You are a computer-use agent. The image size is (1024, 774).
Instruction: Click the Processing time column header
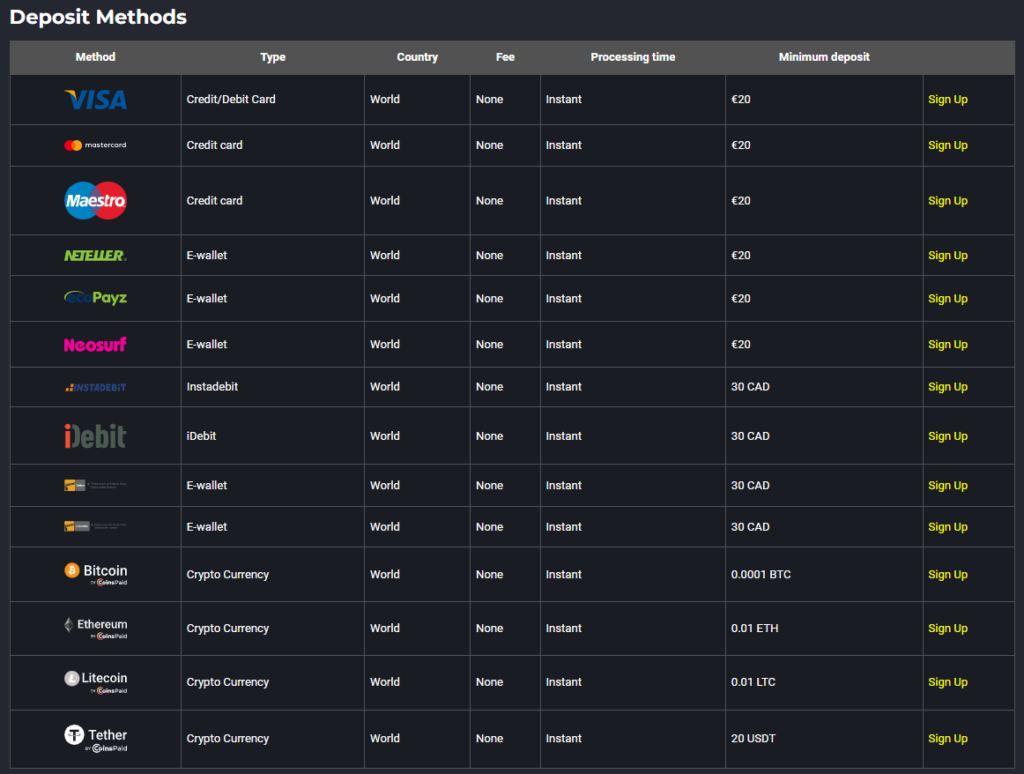pos(633,57)
